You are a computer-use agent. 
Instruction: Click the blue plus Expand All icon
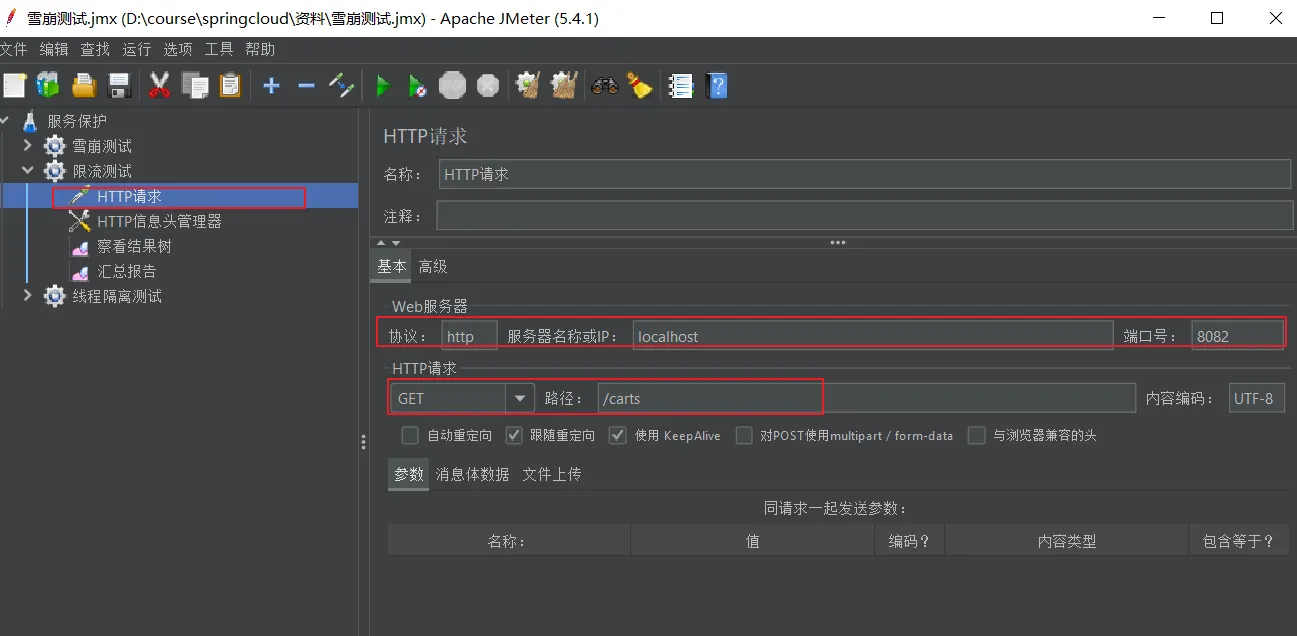point(271,86)
